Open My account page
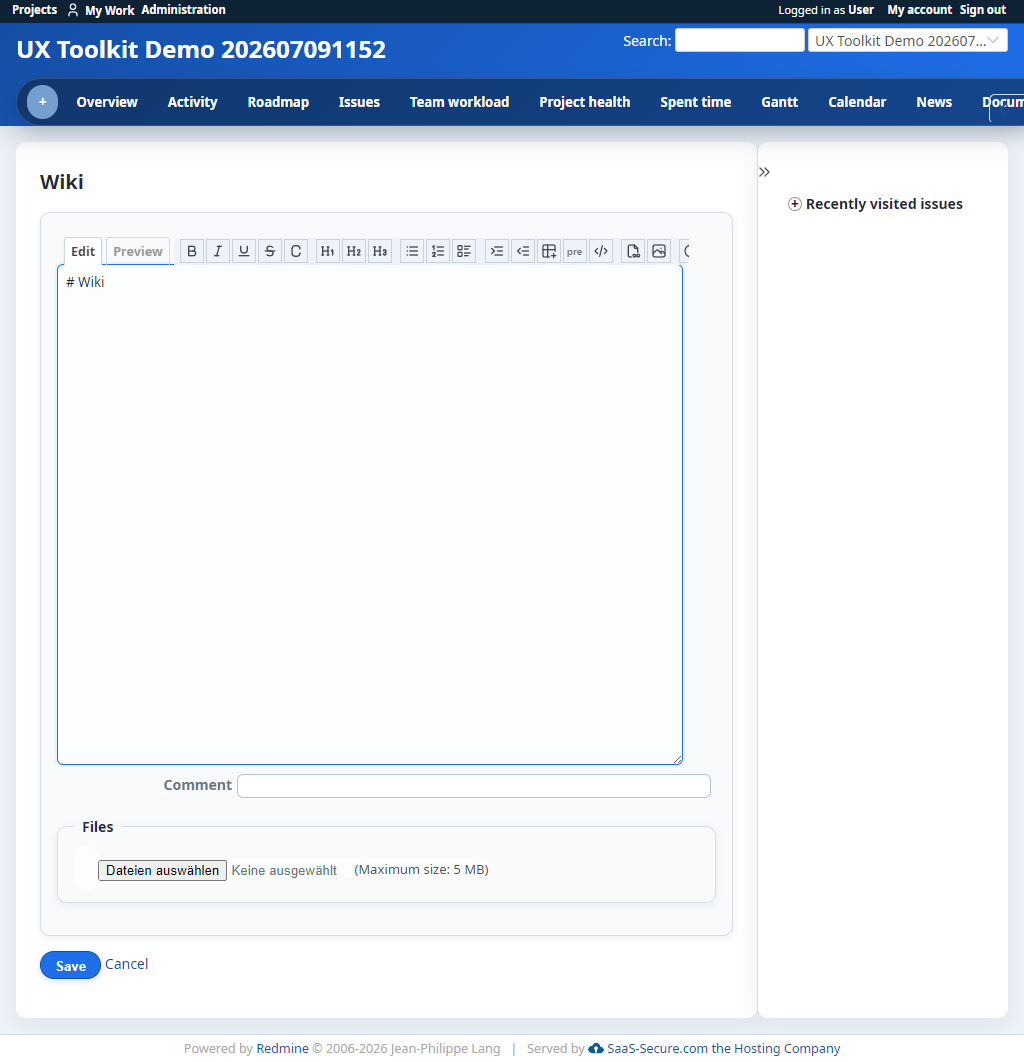Image resolution: width=1024 pixels, height=1062 pixels. (x=919, y=10)
